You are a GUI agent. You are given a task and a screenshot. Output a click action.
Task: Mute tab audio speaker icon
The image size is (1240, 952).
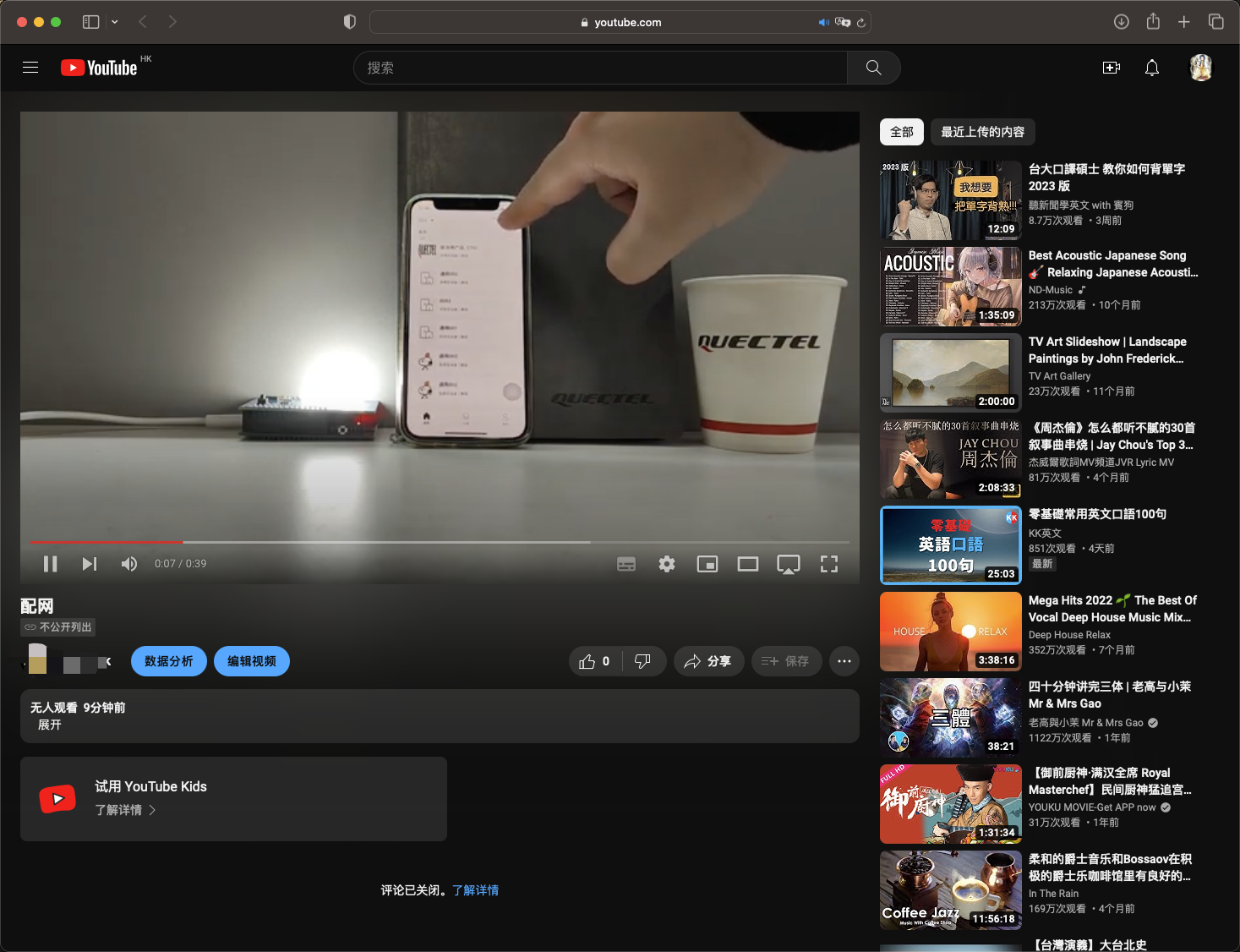824,22
